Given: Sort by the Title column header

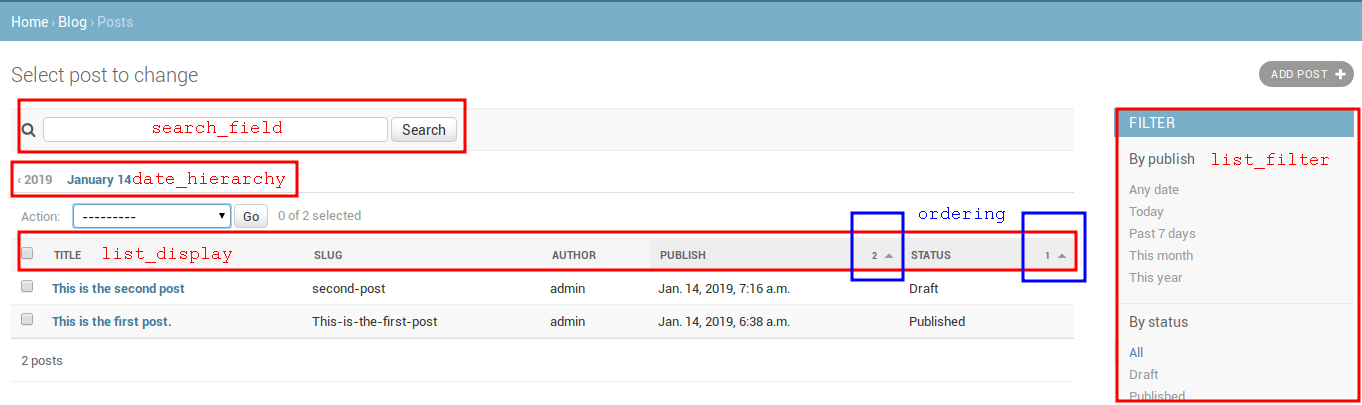Looking at the screenshot, I should pos(68,256).
